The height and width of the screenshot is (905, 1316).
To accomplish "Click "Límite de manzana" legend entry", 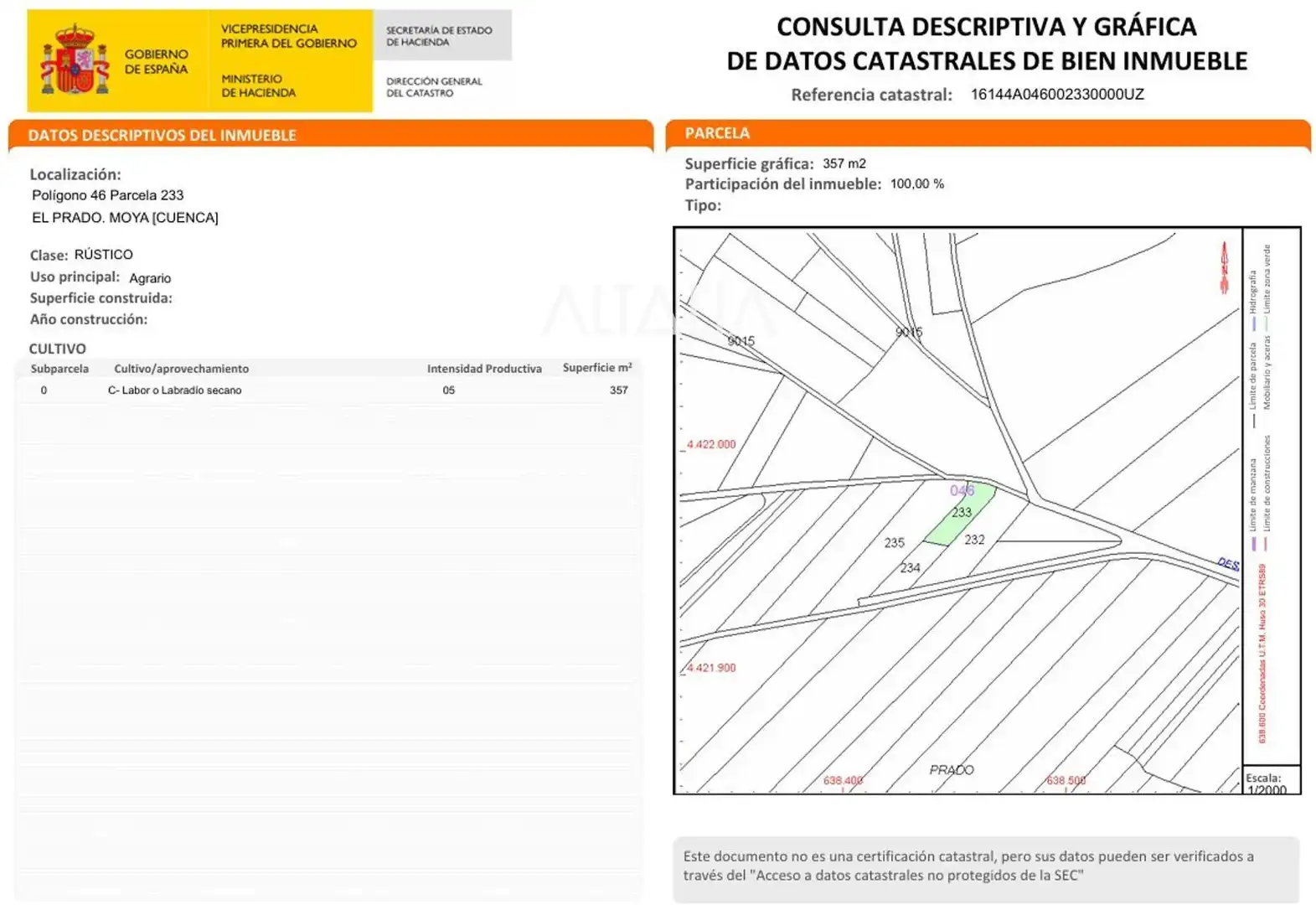I will (1253, 504).
